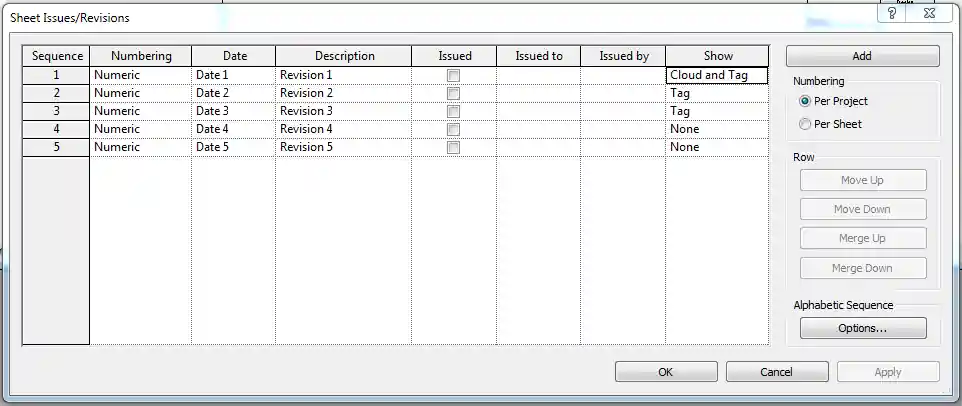Viewport: 962px width, 406px height.
Task: Edit the Date 3 cell
Action: 232,111
